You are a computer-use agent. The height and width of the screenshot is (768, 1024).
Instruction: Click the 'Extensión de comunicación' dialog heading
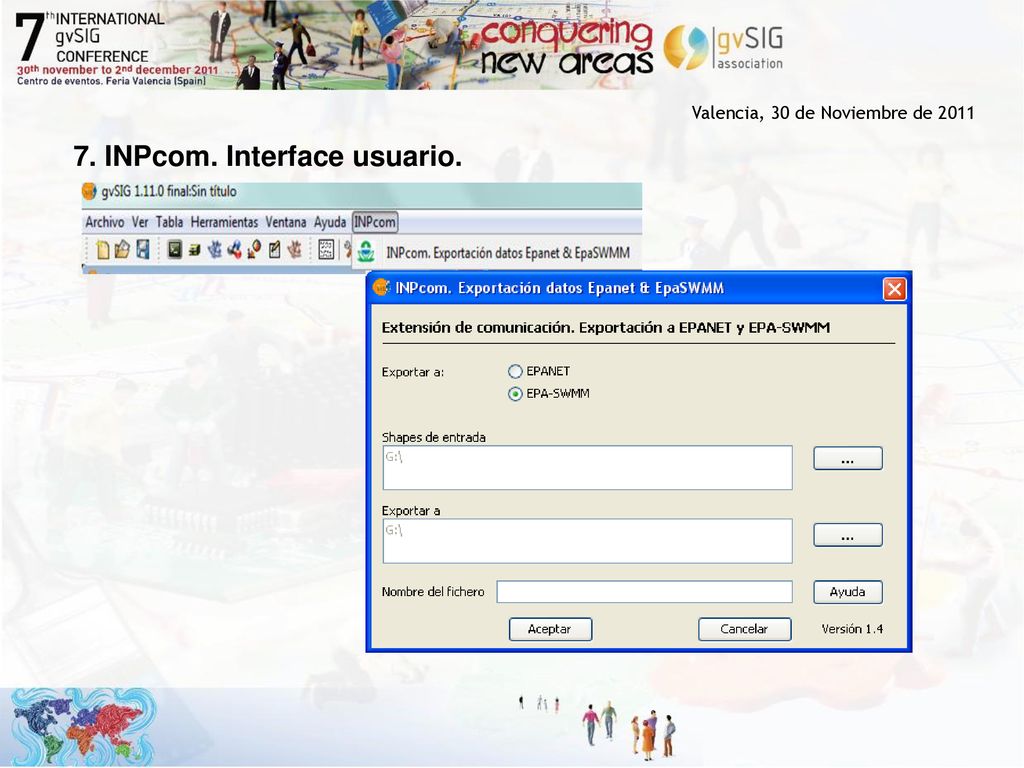click(605, 328)
